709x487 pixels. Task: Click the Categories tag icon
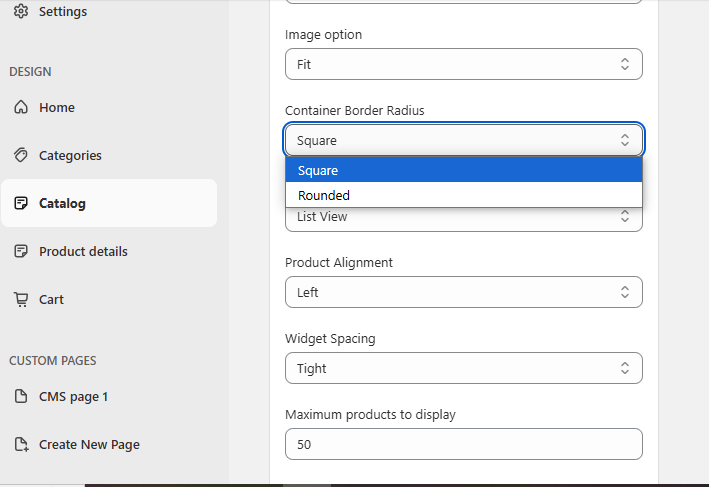click(21, 155)
